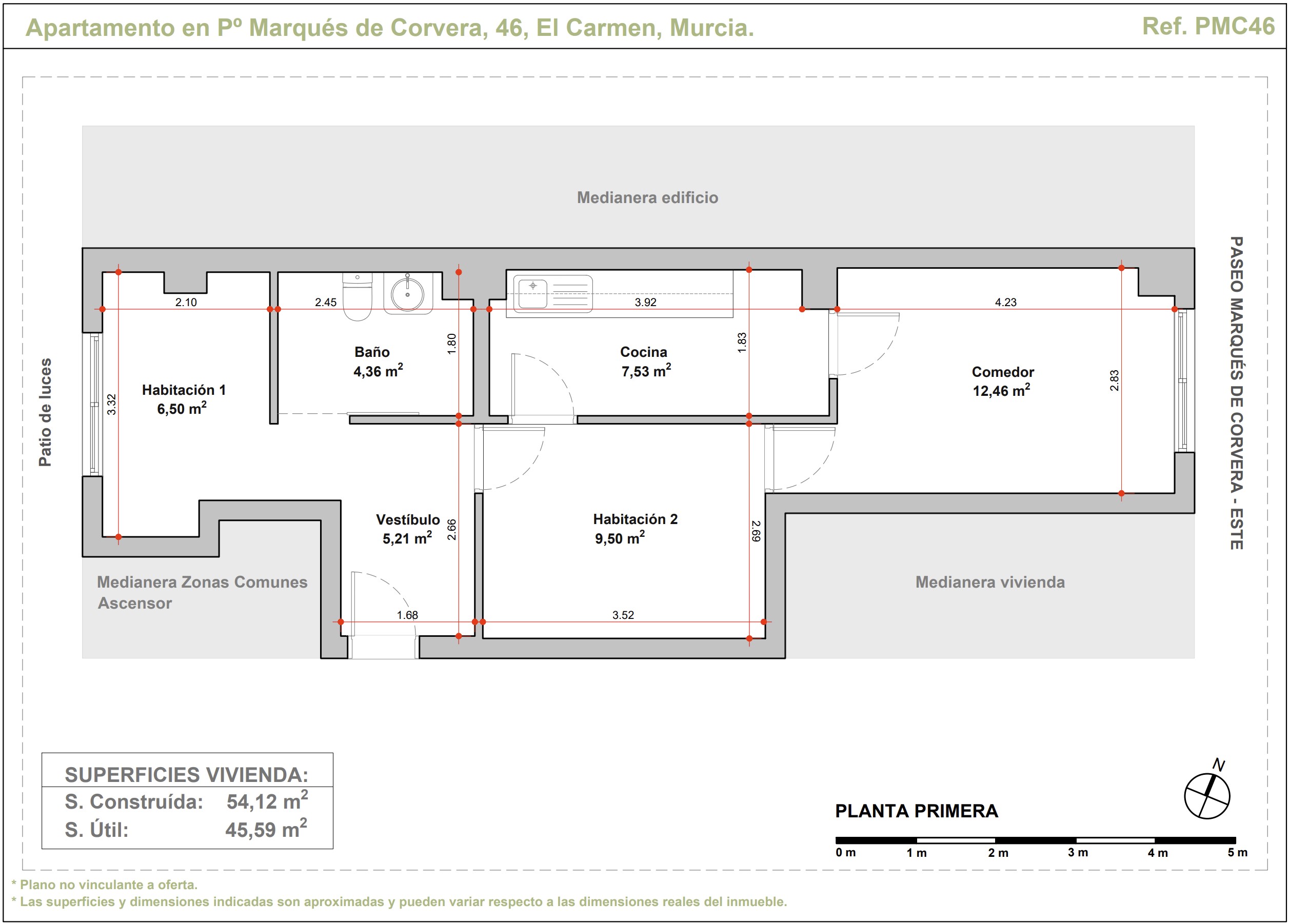Click the apartment address title text
Screen dimensions: 1289x924
click(x=390, y=27)
